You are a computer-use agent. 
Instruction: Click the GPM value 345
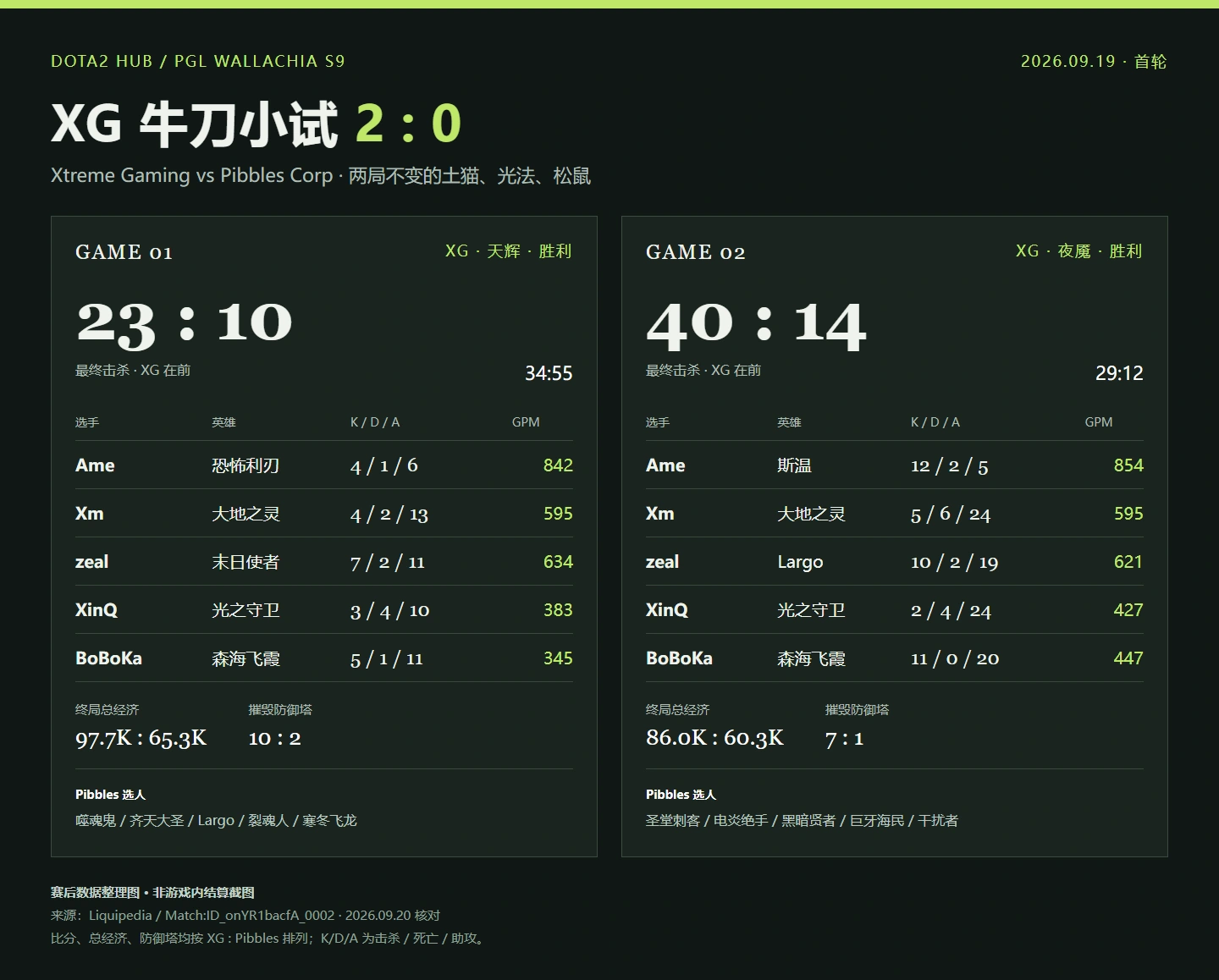click(x=558, y=658)
